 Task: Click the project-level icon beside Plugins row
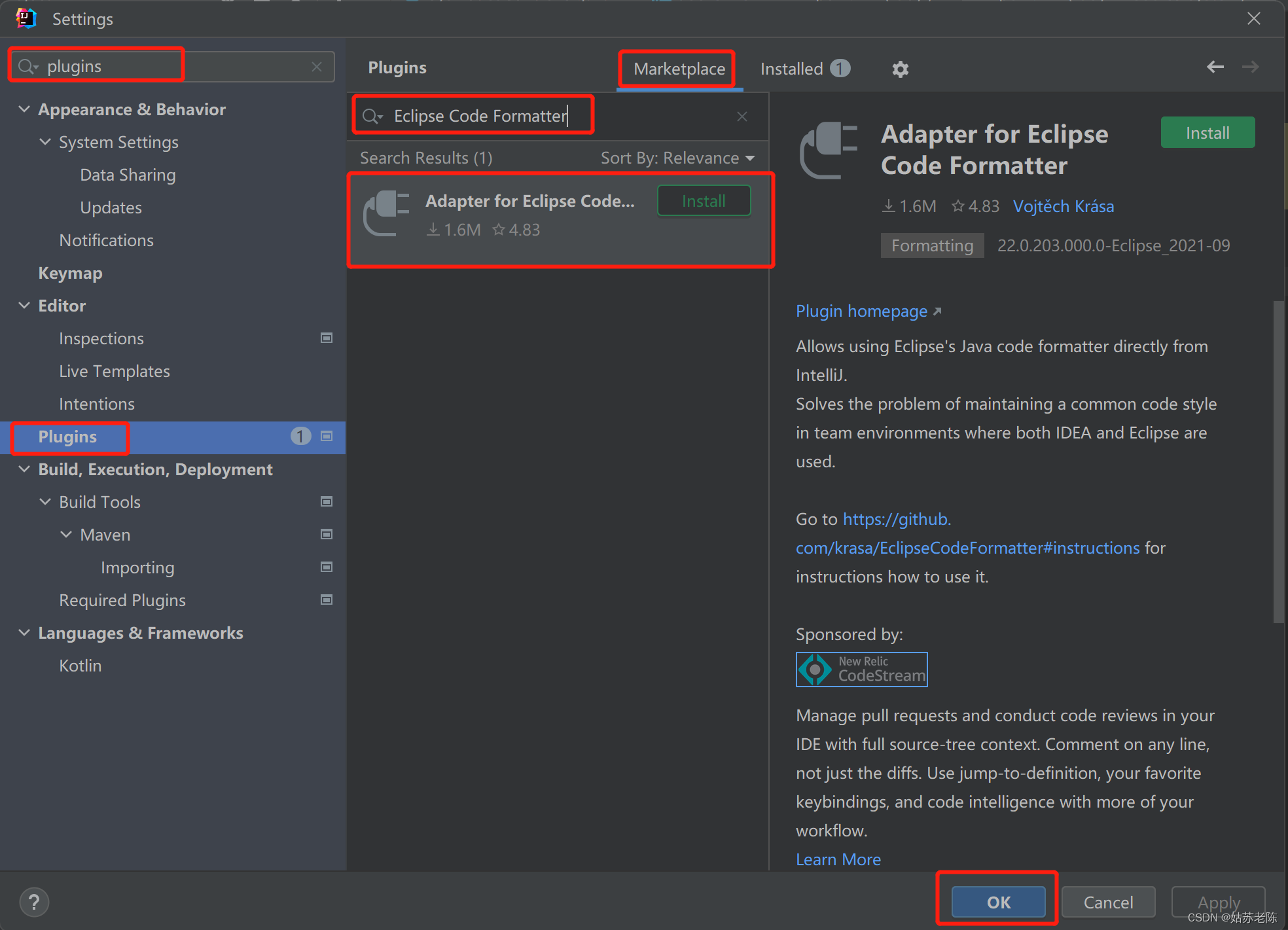coord(326,436)
